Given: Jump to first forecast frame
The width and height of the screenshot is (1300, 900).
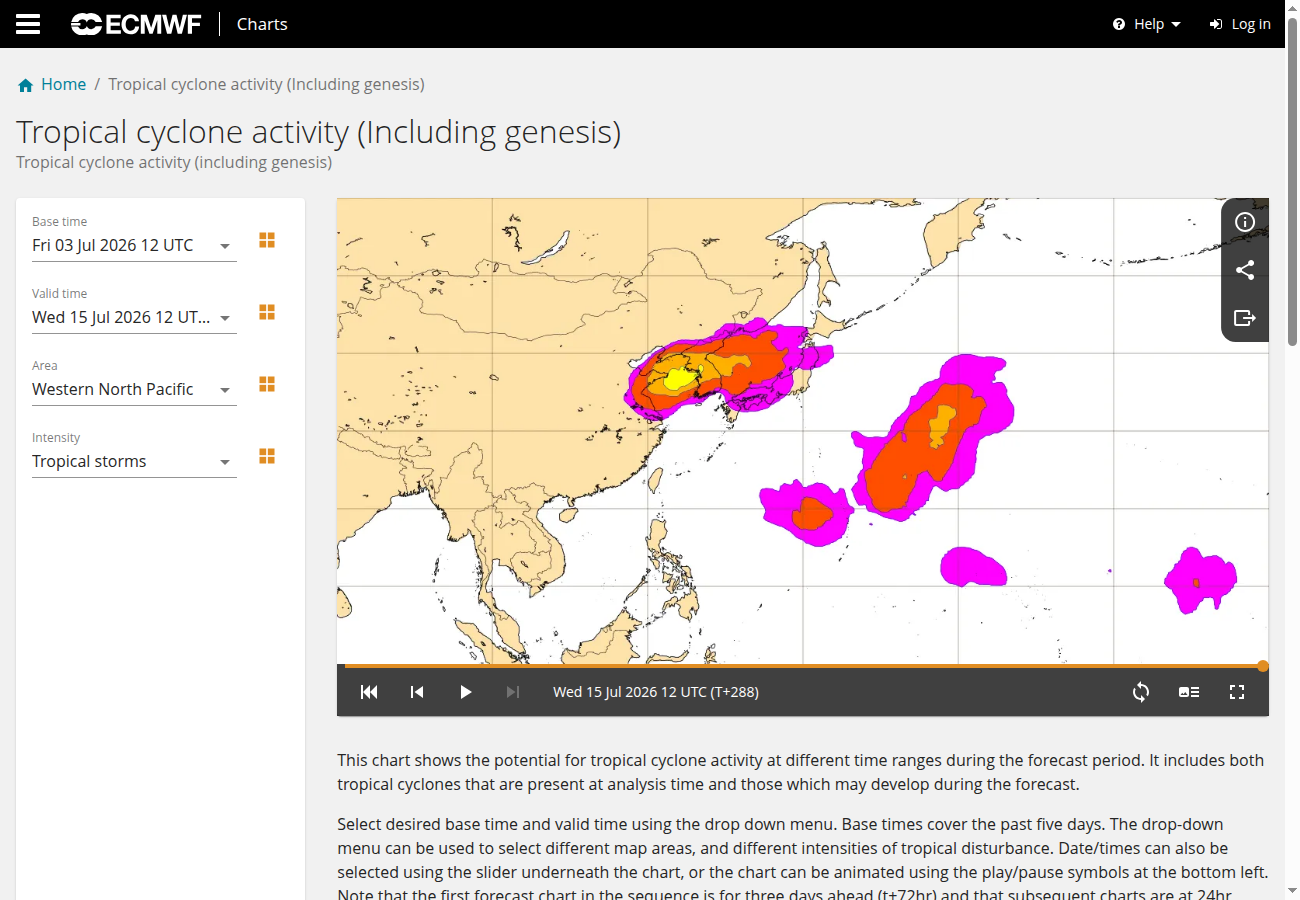Looking at the screenshot, I should click(x=369, y=692).
